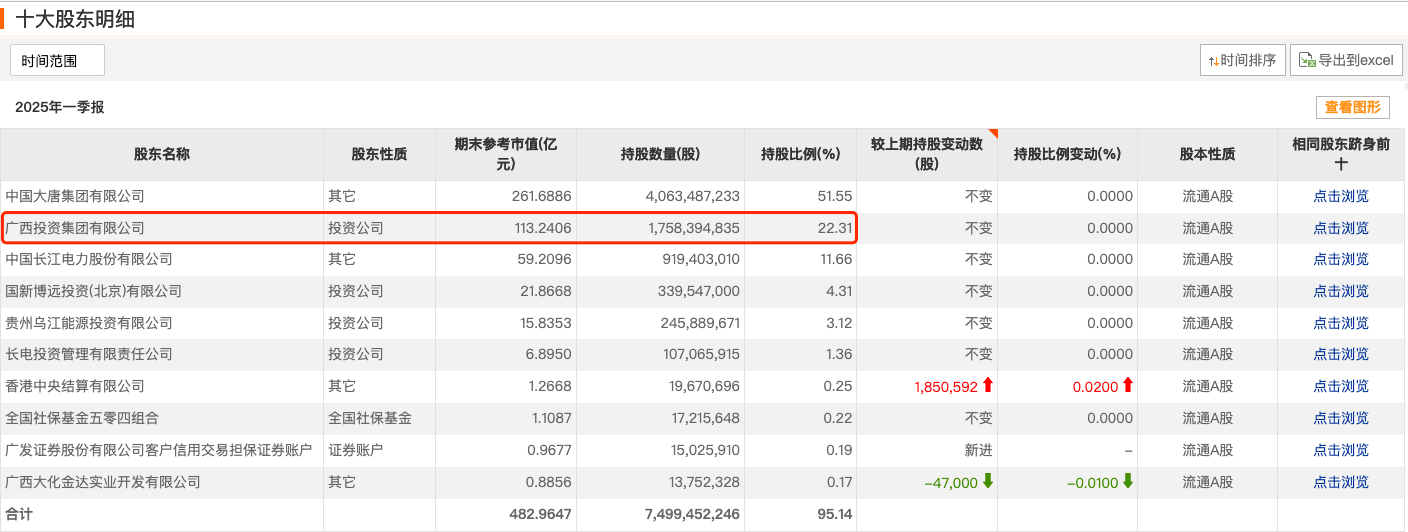Sort by 持股比例(%) column header

pyautogui.click(x=799, y=154)
